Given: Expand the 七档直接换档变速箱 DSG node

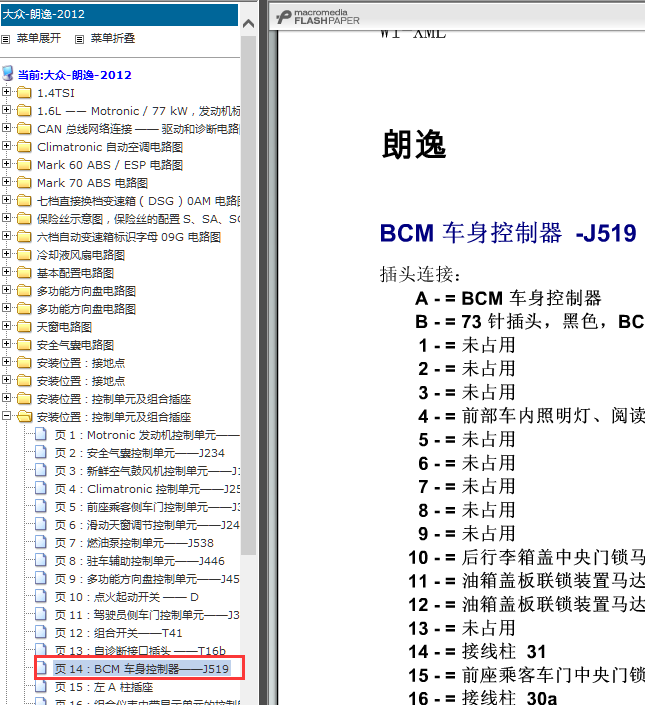Looking at the screenshot, I should pos(6,200).
